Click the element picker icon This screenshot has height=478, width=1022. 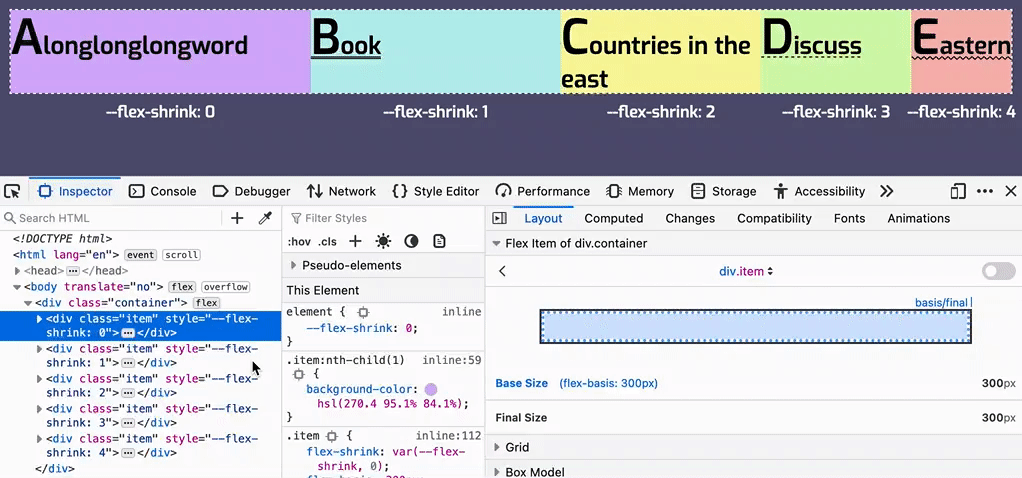[x=12, y=191]
